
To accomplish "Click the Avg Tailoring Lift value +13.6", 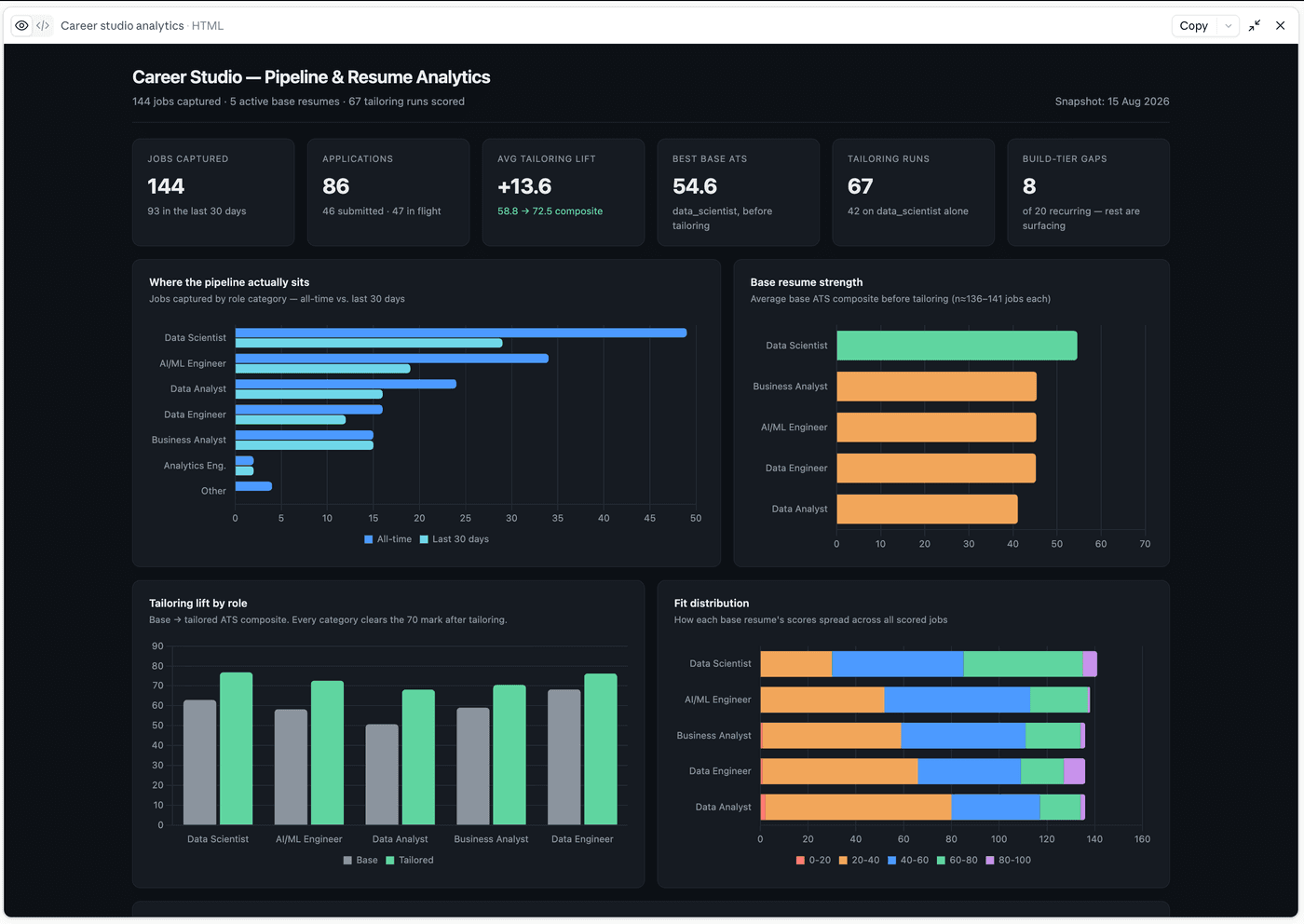I will click(x=524, y=186).
